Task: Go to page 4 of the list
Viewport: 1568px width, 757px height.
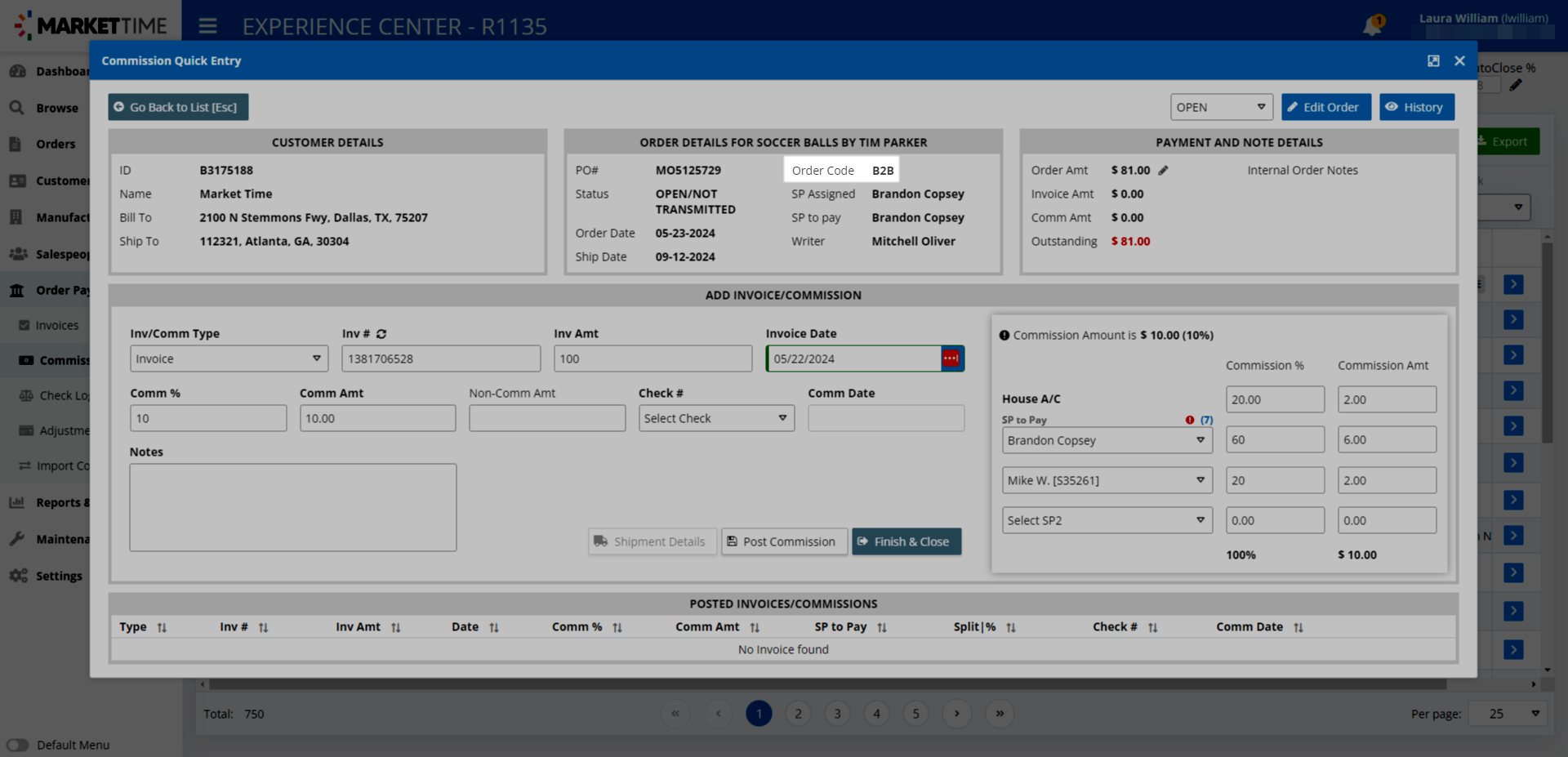Action: pyautogui.click(x=876, y=714)
